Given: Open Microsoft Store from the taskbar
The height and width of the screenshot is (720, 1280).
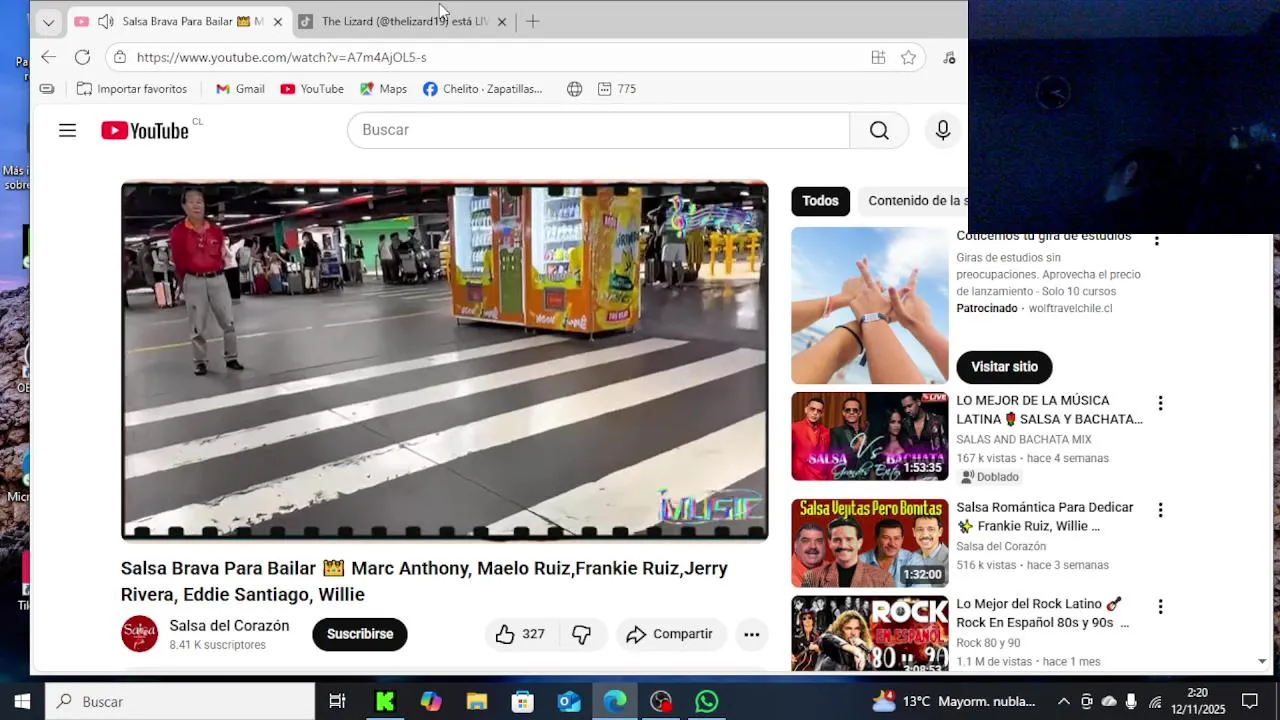Looking at the screenshot, I should click(523, 702).
